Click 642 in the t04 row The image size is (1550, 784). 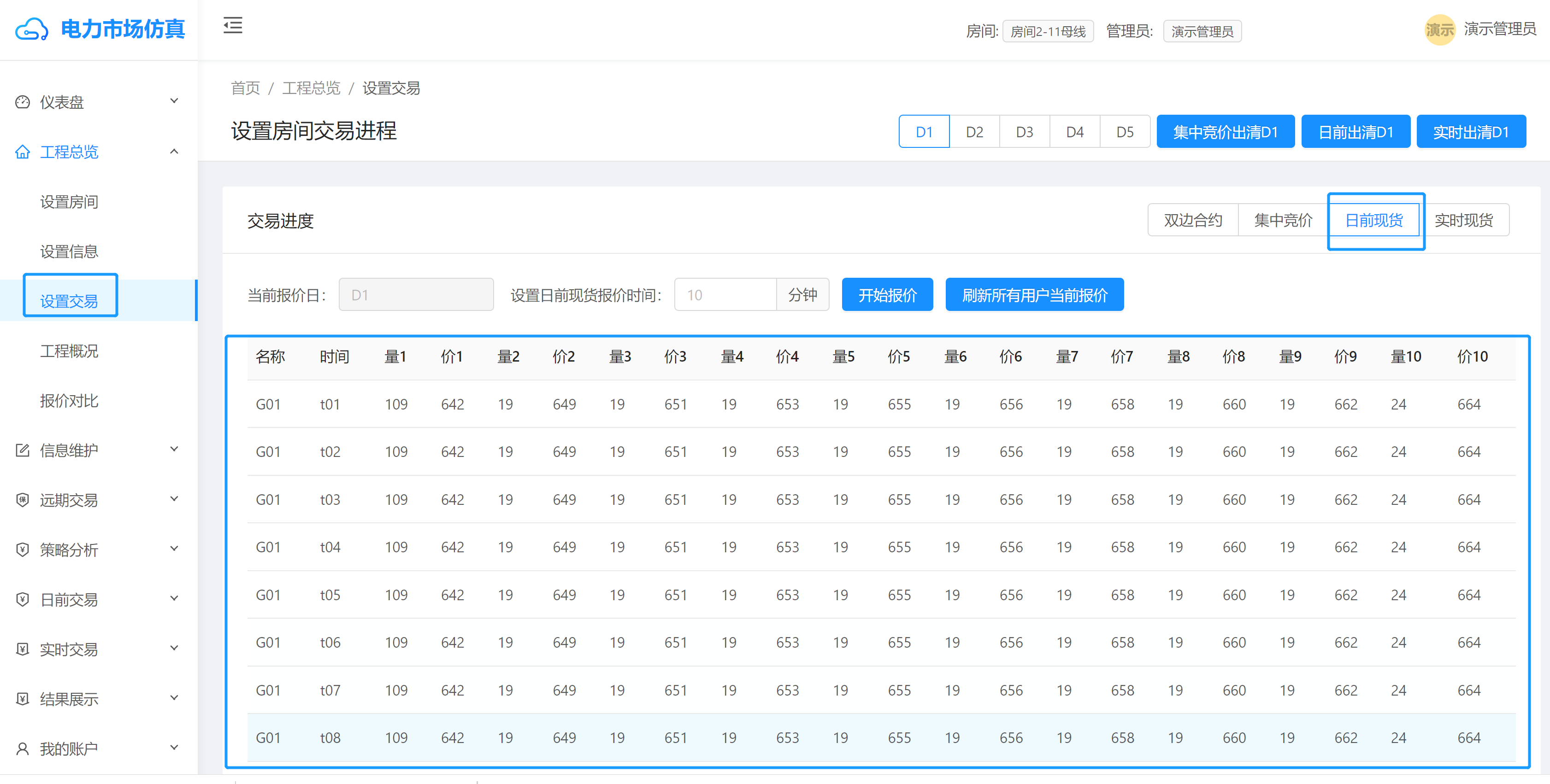453,547
